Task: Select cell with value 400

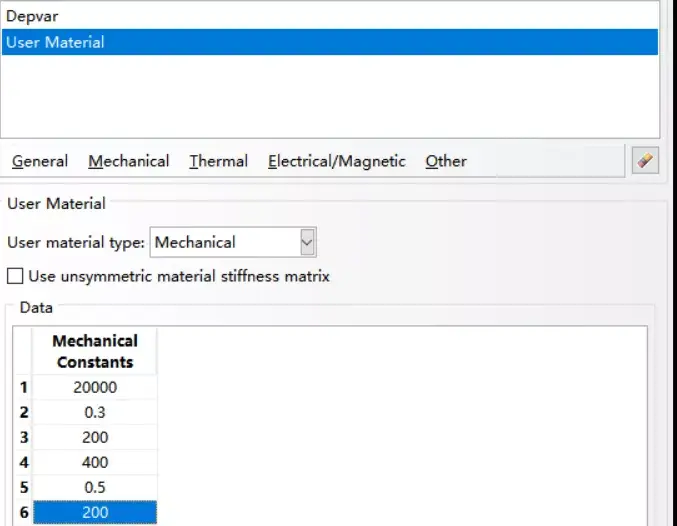Action: coord(95,463)
